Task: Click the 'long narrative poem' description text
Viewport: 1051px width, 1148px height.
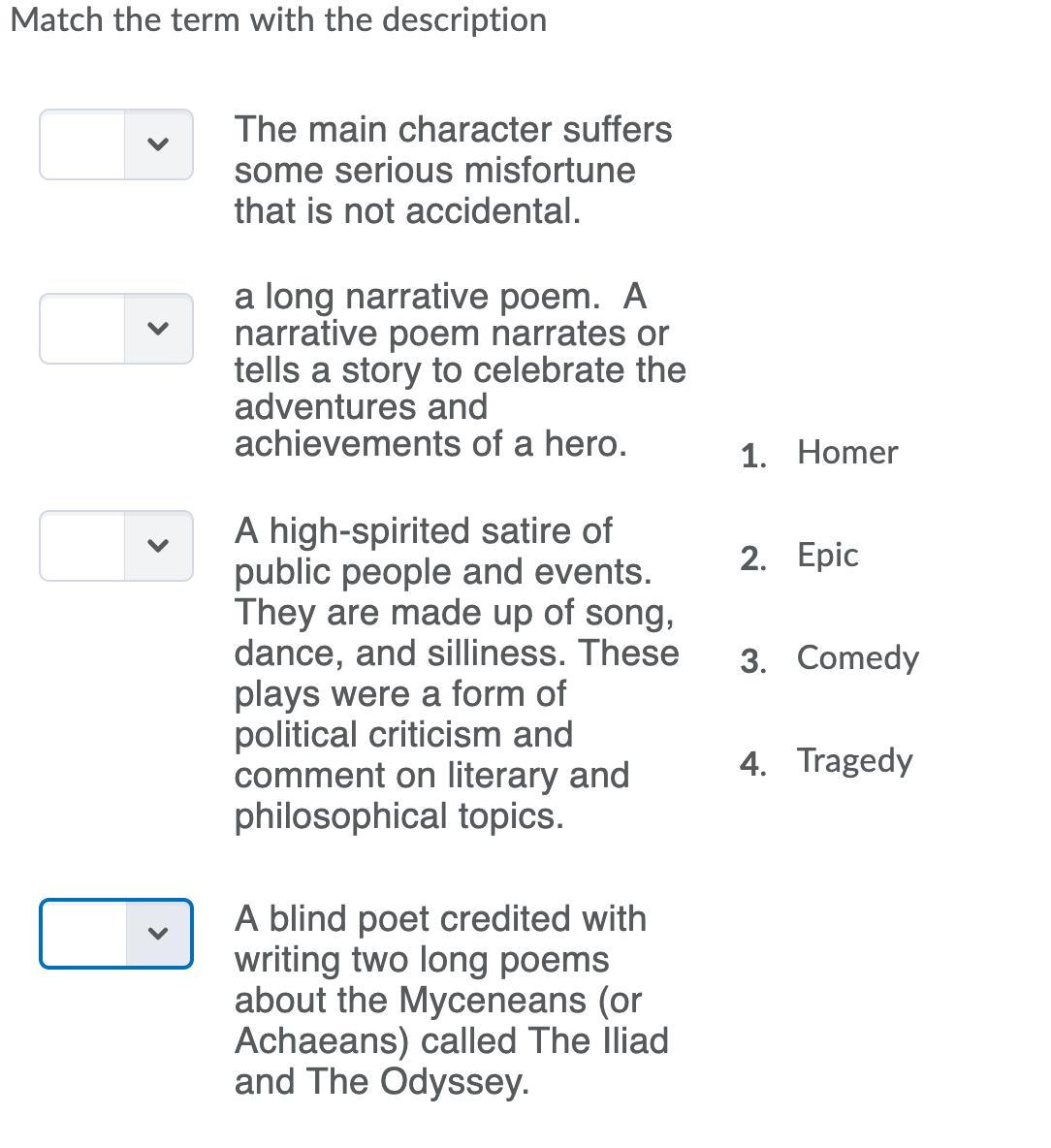Action: pos(460,369)
